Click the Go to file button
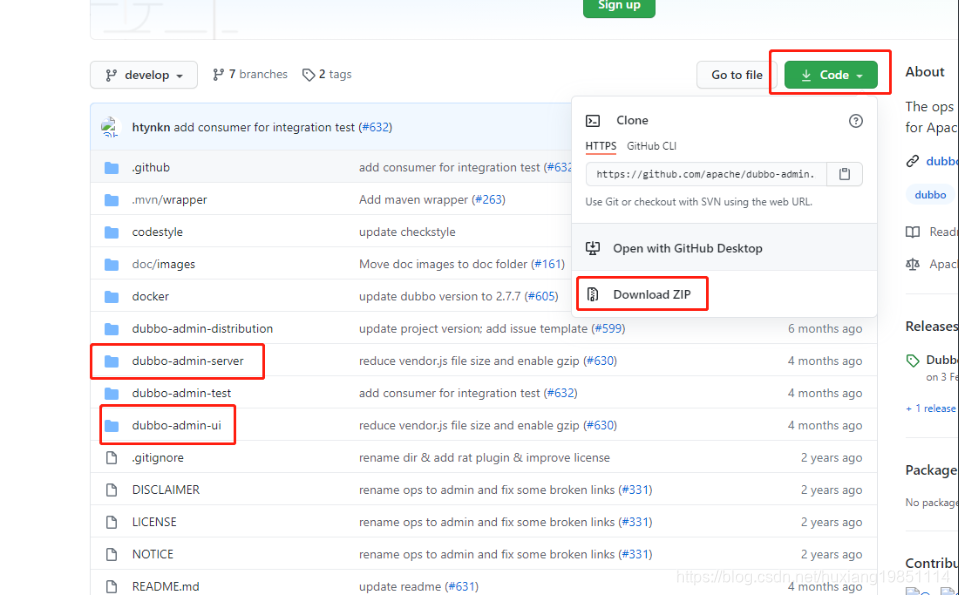The width and height of the screenshot is (959, 595). click(x=736, y=75)
